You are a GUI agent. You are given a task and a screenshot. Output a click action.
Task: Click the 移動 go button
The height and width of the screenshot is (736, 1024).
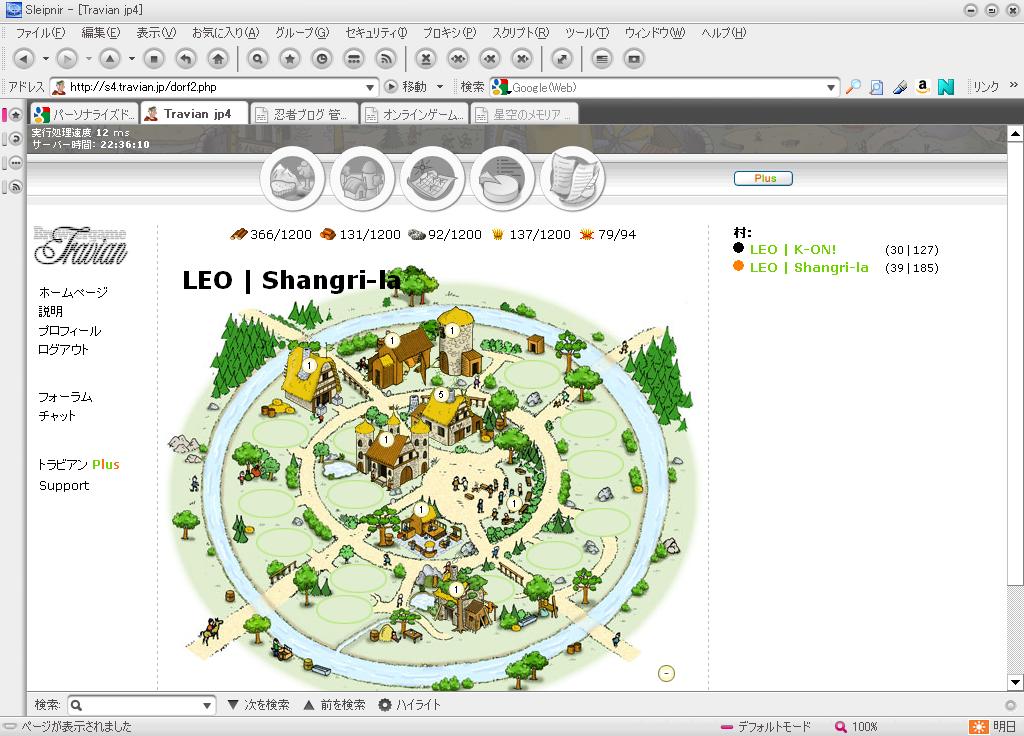tap(406, 87)
